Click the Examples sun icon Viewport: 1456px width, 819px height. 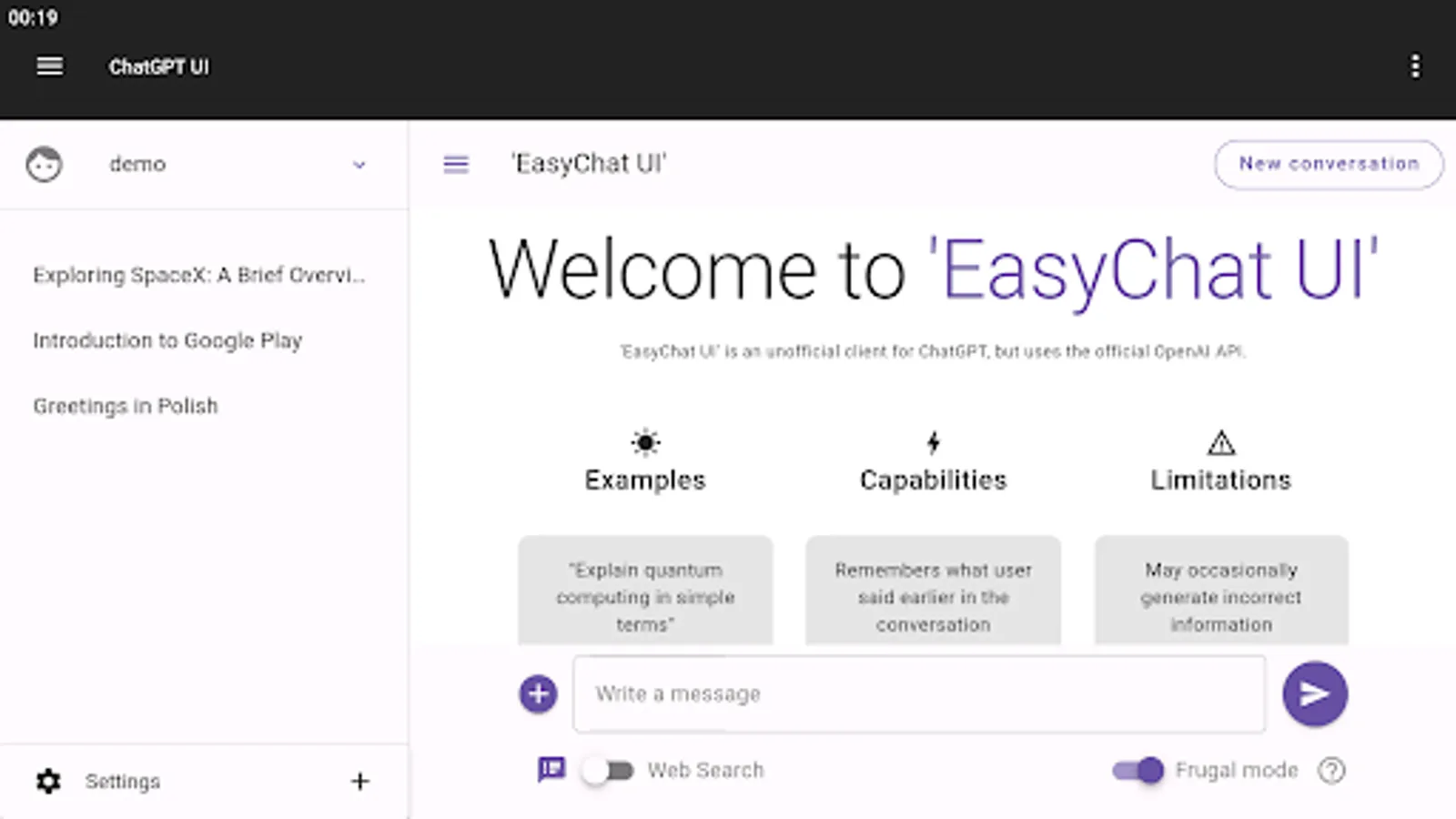[x=645, y=443]
